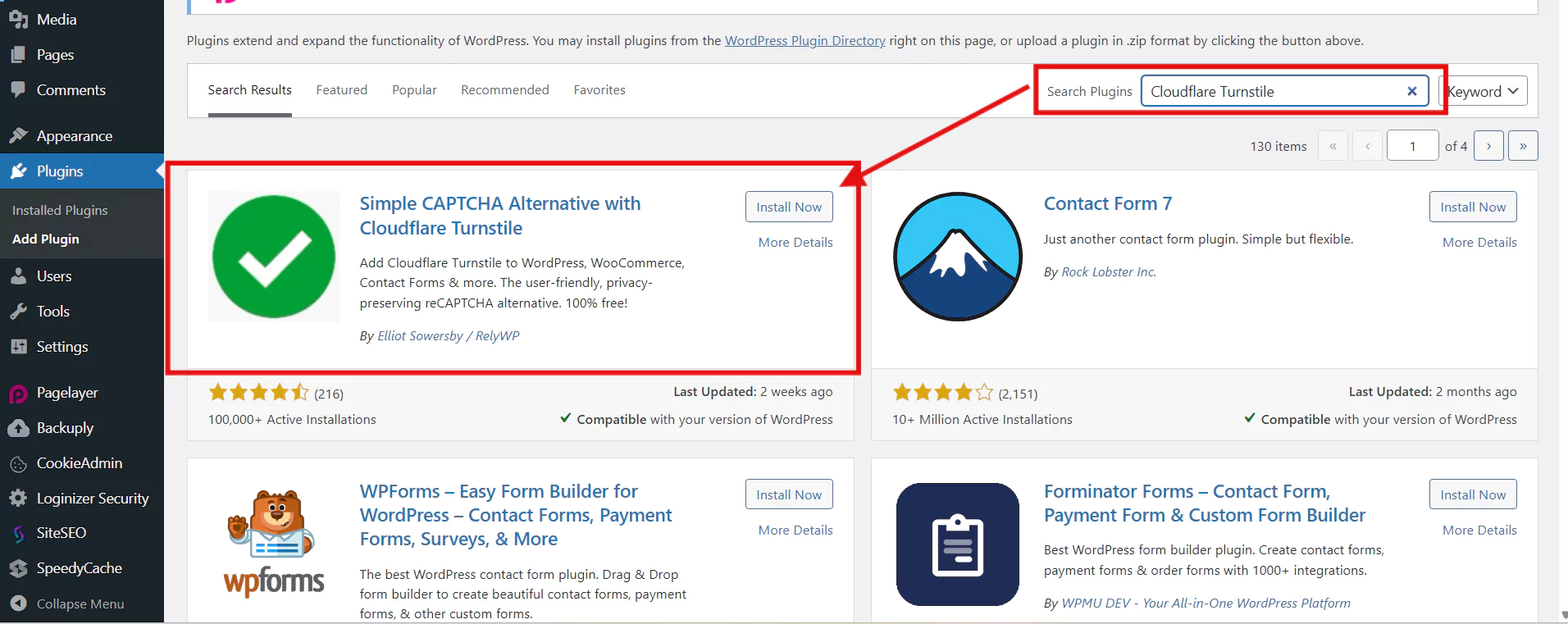1568x624 pixels.
Task: Click the Tools wrench icon
Action: 18,312
